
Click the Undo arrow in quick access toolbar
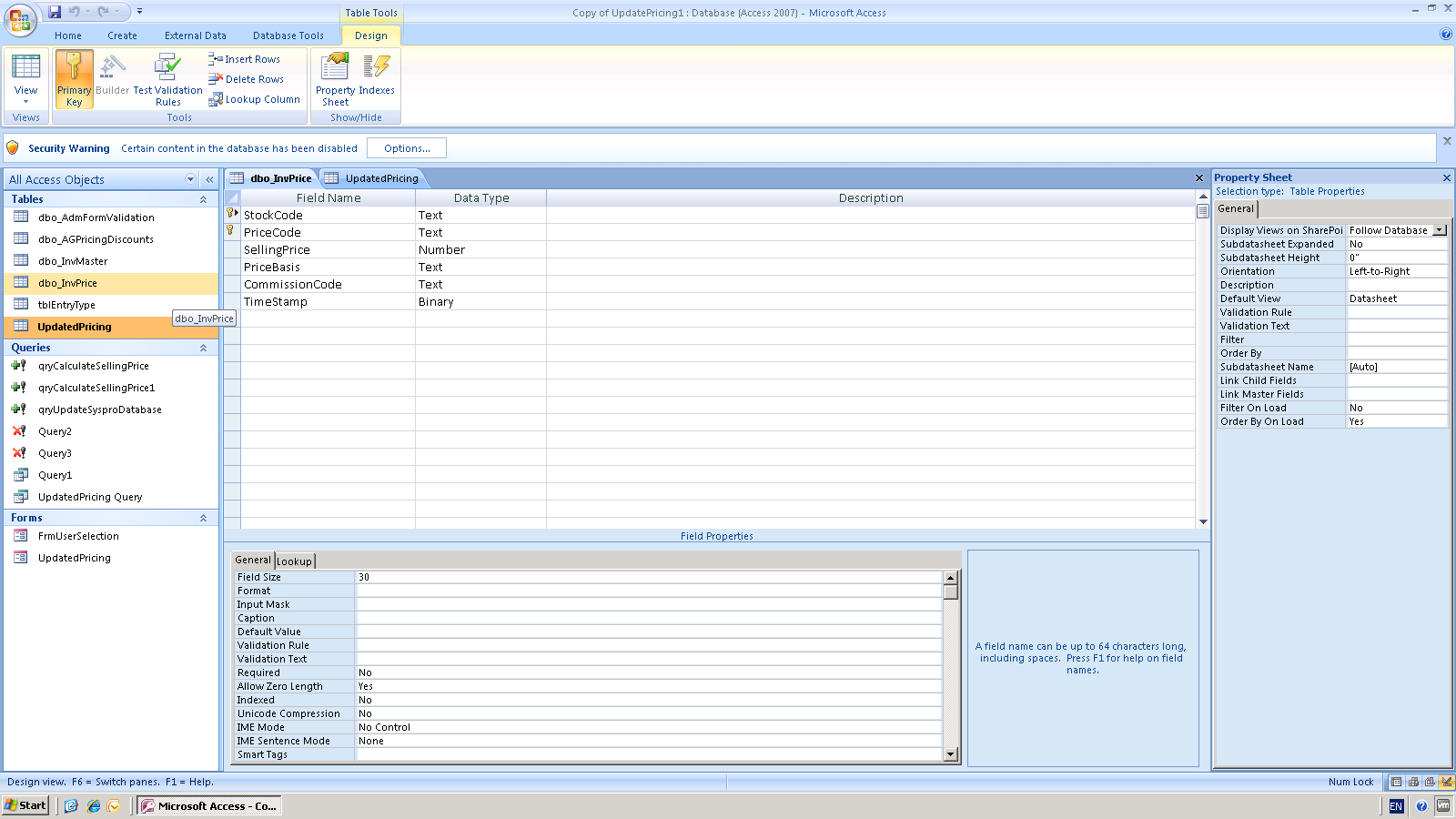74,12
